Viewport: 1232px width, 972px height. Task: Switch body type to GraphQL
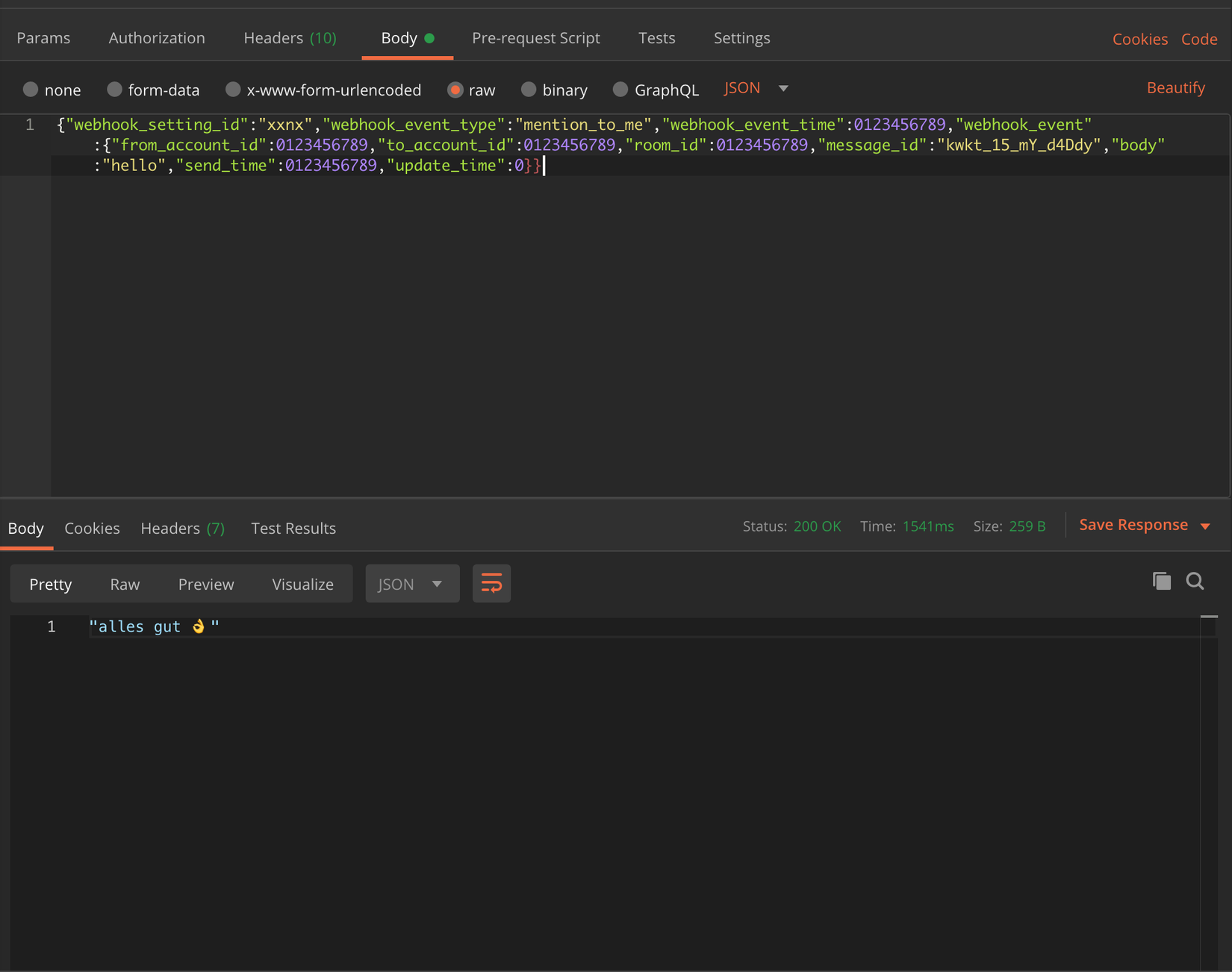620,90
